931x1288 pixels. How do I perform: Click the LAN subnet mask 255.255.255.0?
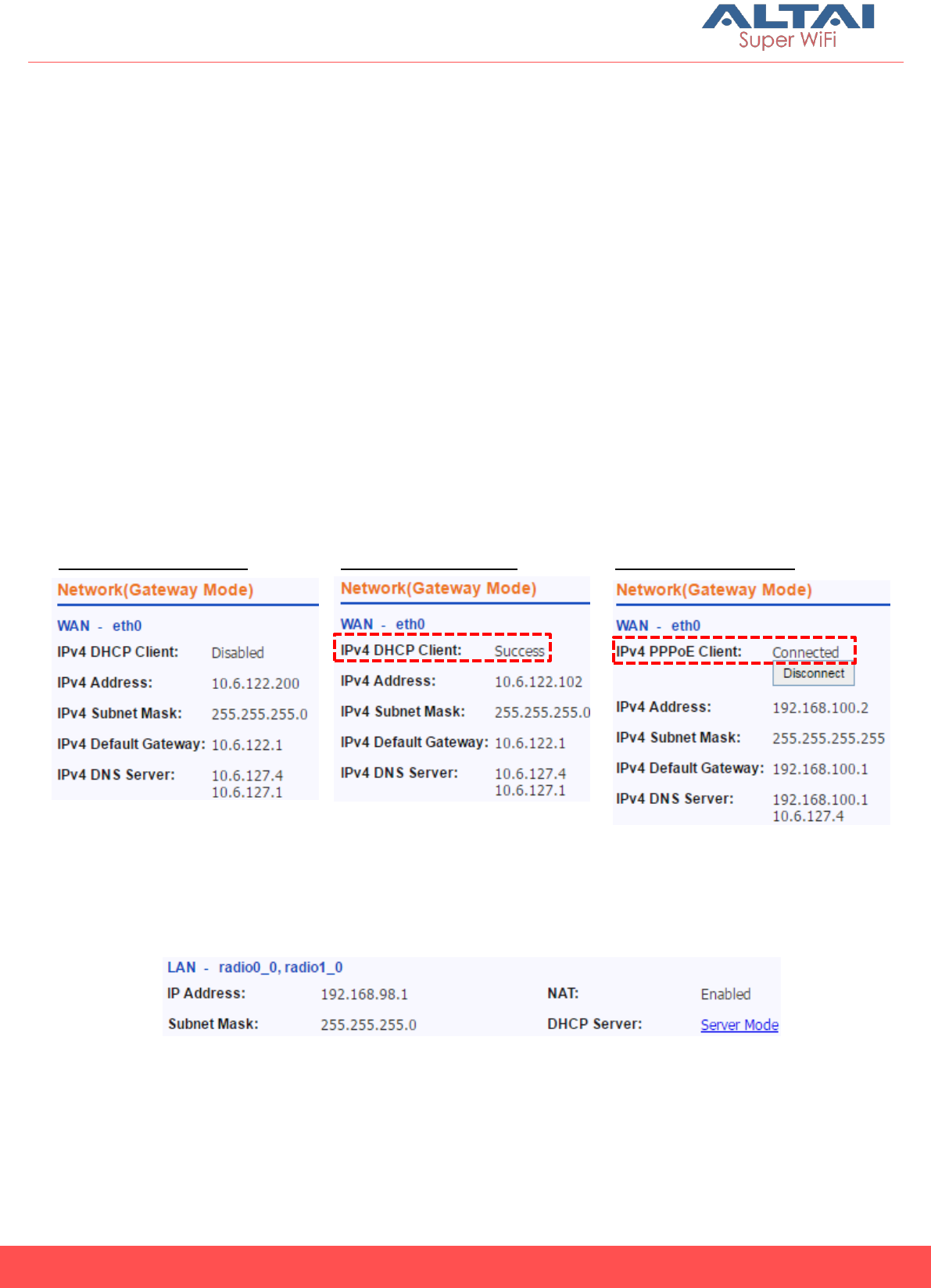369,1024
